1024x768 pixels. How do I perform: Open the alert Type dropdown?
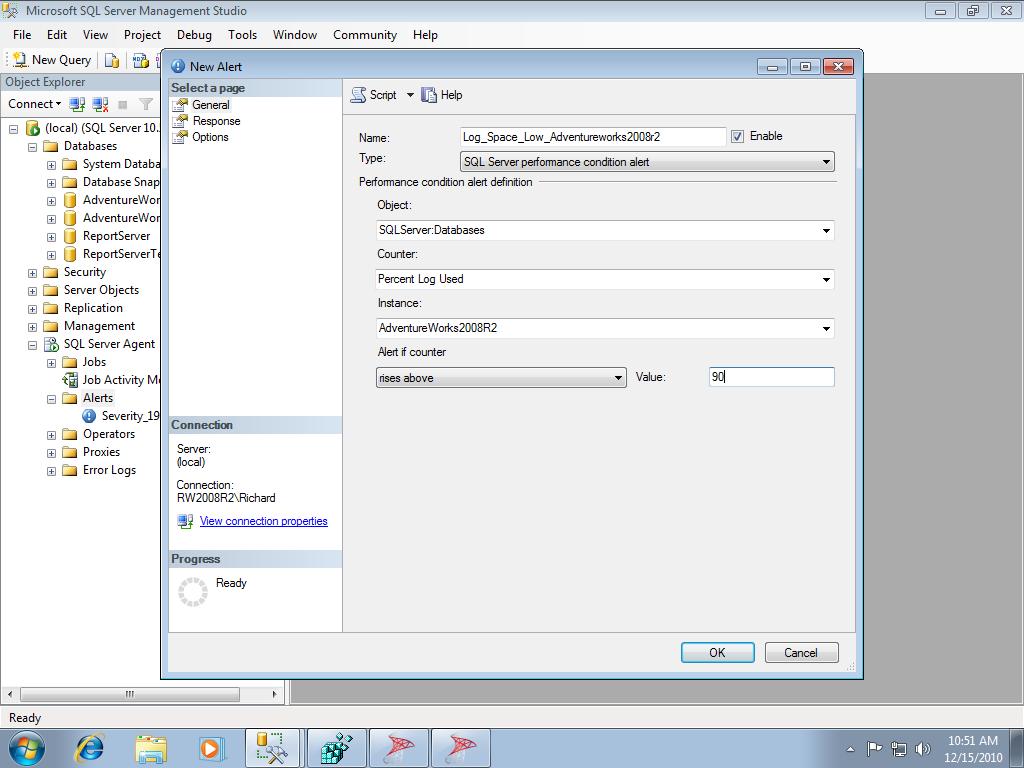826,162
